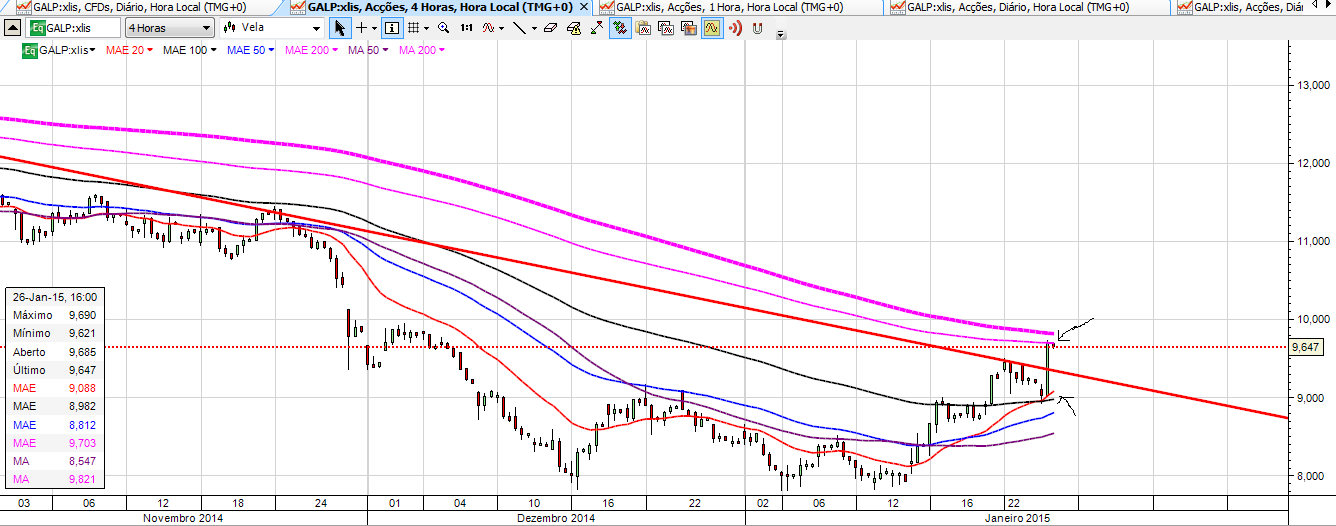Click the 9,647 last price label

click(1307, 347)
